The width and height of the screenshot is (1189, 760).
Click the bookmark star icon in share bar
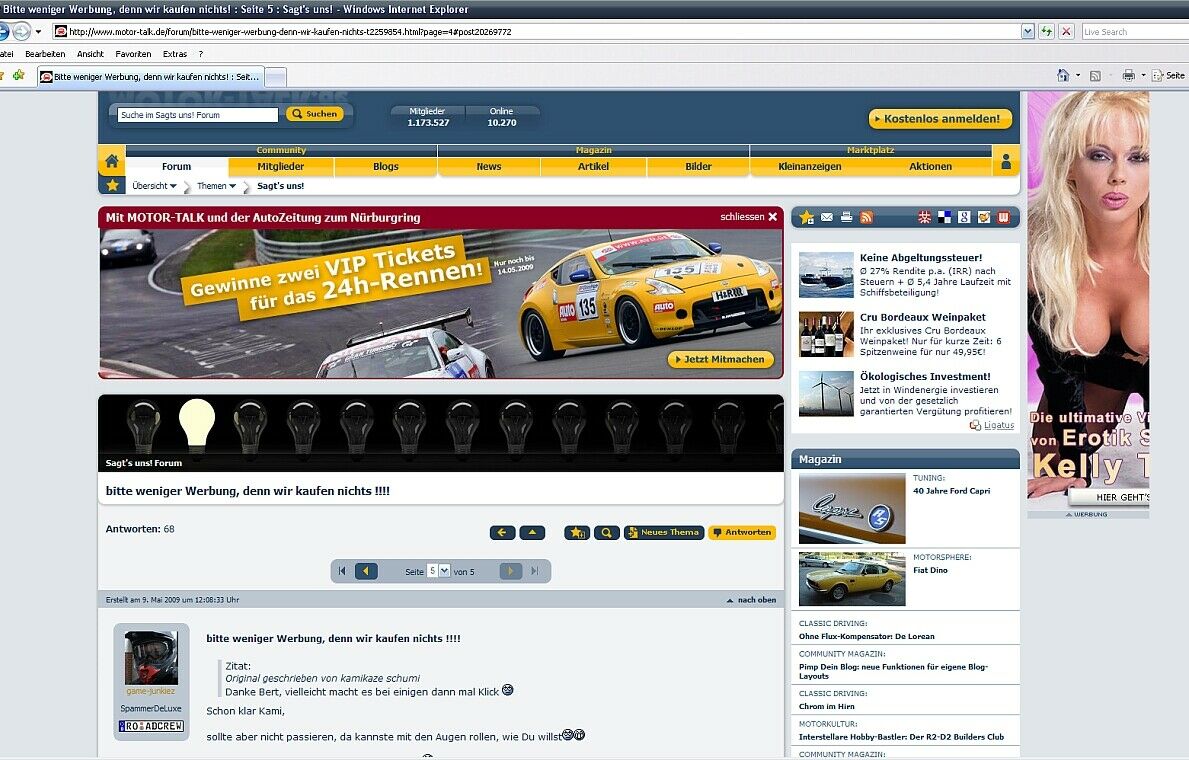(807, 218)
